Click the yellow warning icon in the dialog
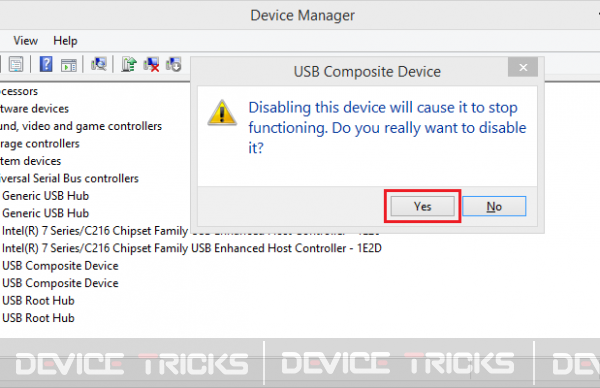Screen dimensions: 600x388 (222, 113)
